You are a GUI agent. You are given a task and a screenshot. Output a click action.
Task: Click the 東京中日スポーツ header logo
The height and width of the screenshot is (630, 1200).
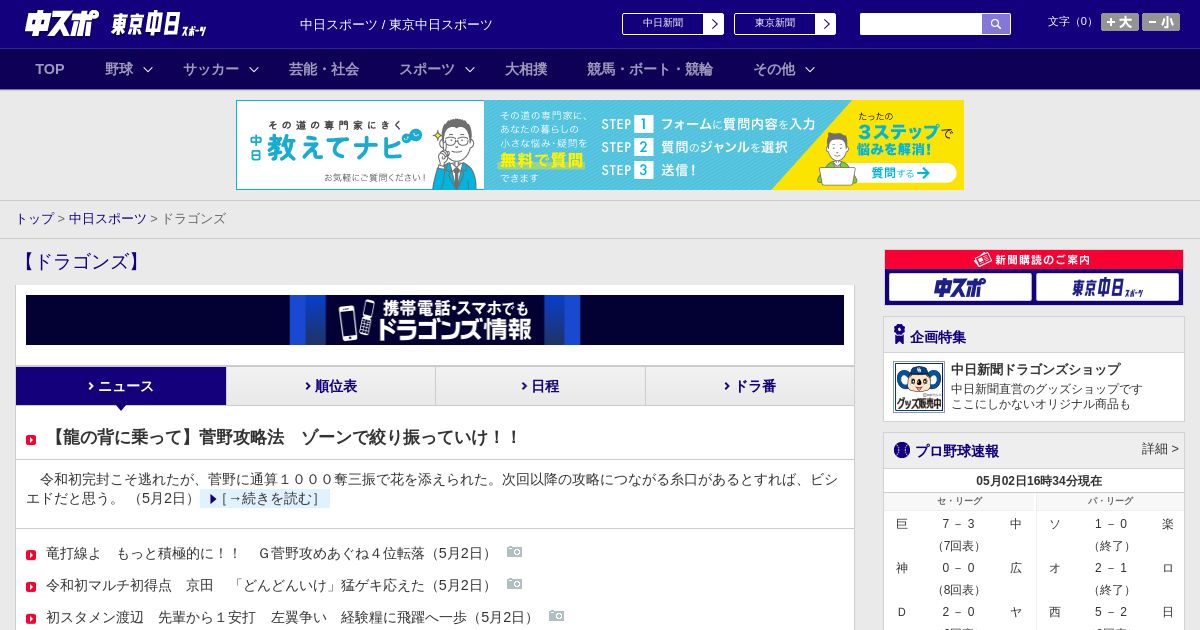tap(158, 25)
